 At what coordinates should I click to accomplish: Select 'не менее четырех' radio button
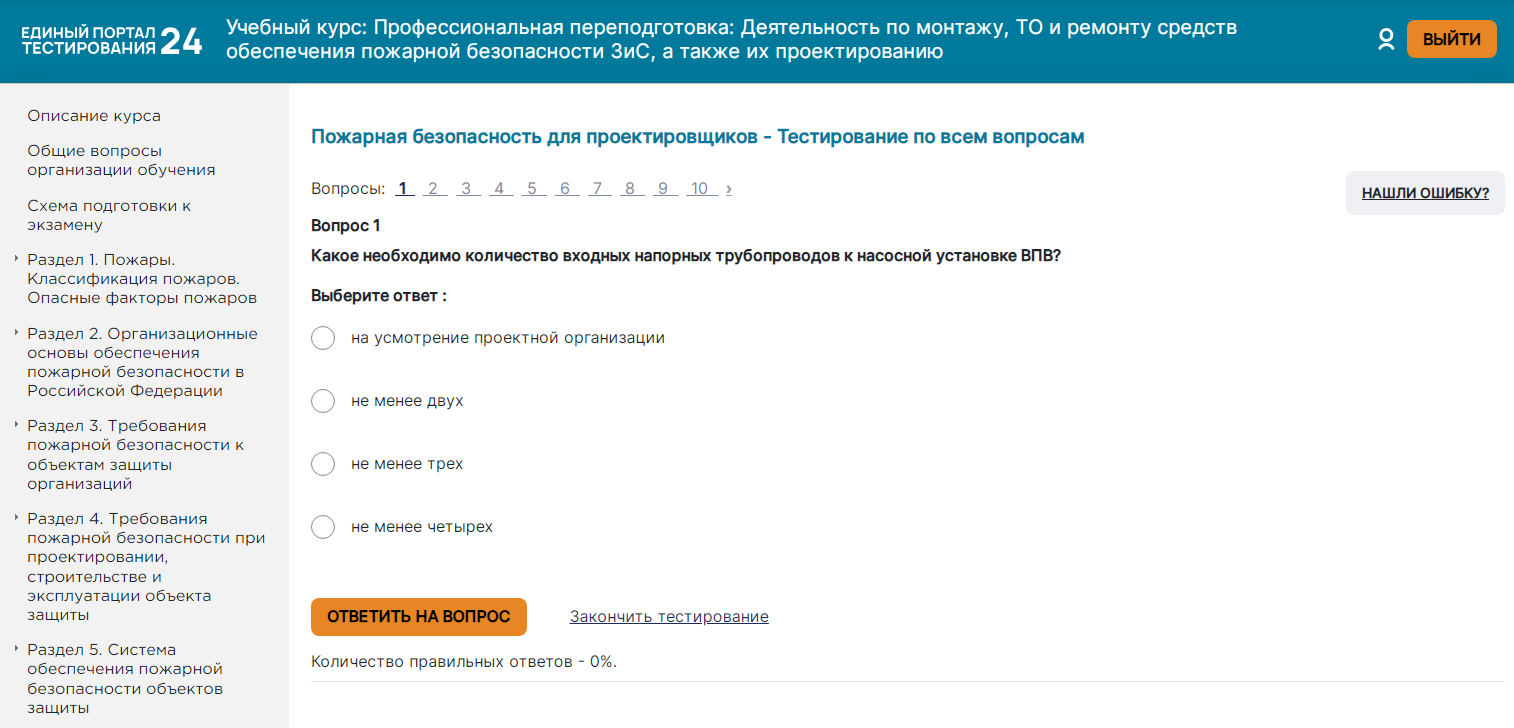323,527
